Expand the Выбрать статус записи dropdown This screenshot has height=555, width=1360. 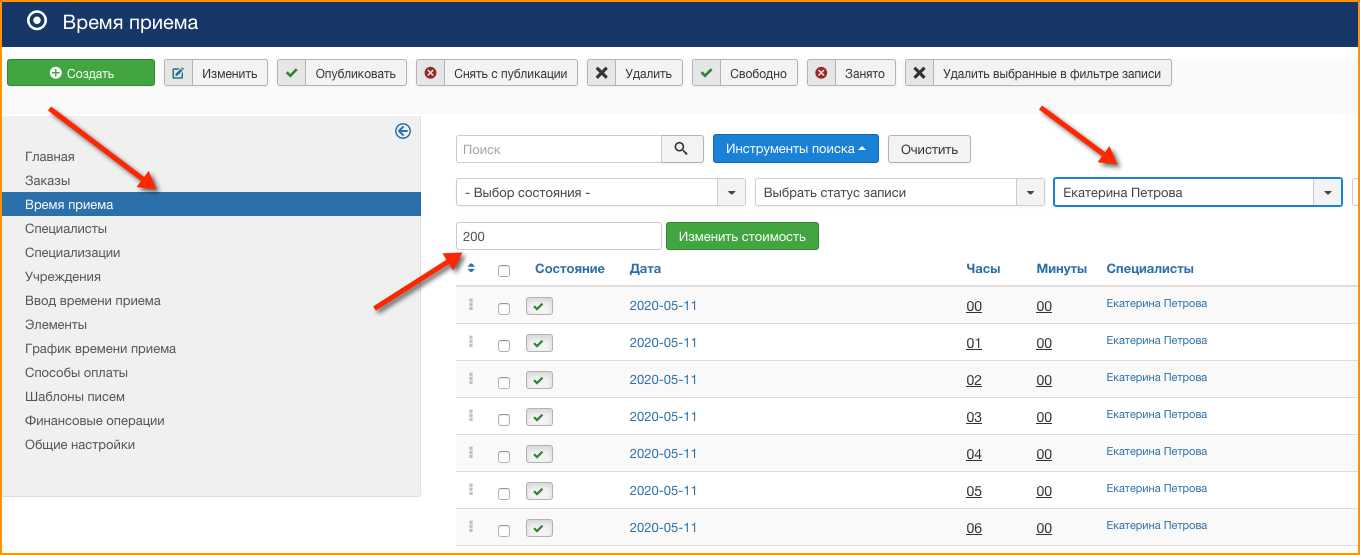tap(899, 192)
